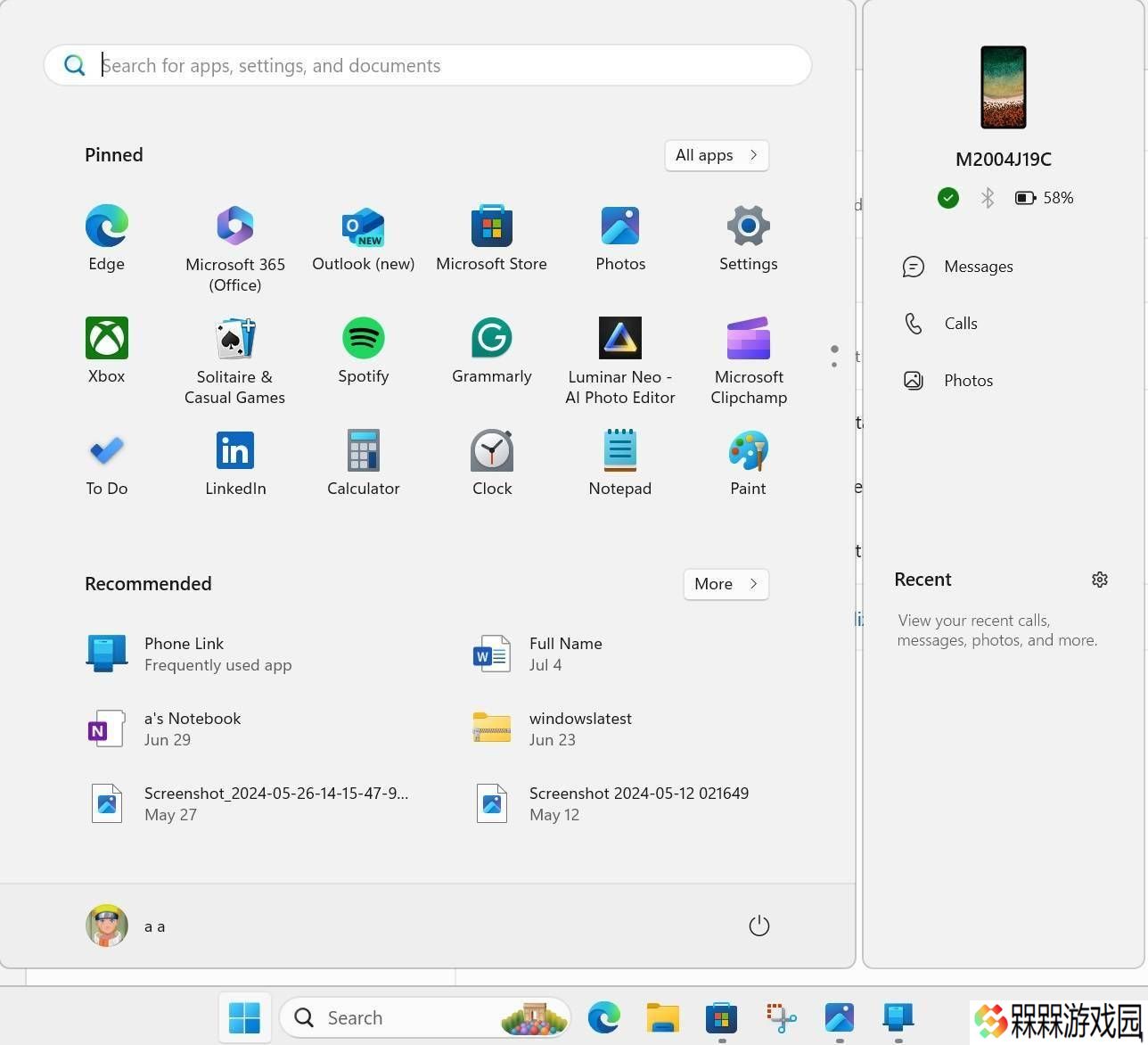Click the 'a a' user account
This screenshot has height=1045, width=1148.
[126, 926]
